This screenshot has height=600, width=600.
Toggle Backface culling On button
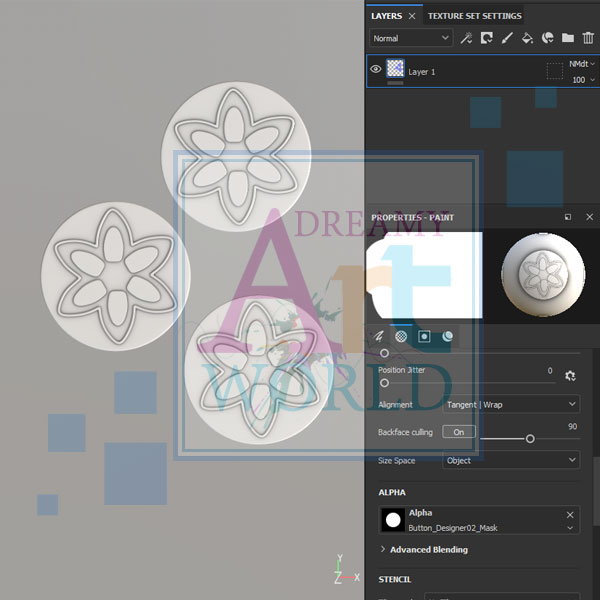459,432
